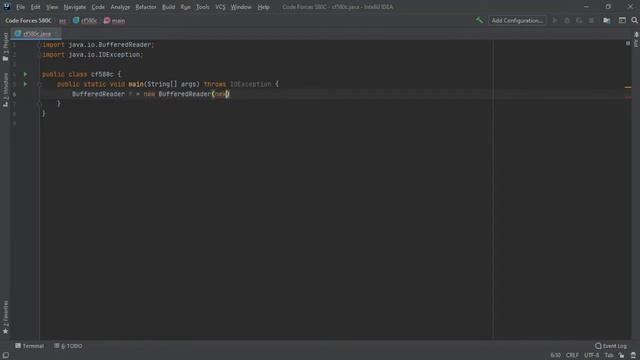Click the disabled Run play icon in toolbar
Screen dimensions: 640x360
tap(555, 20)
